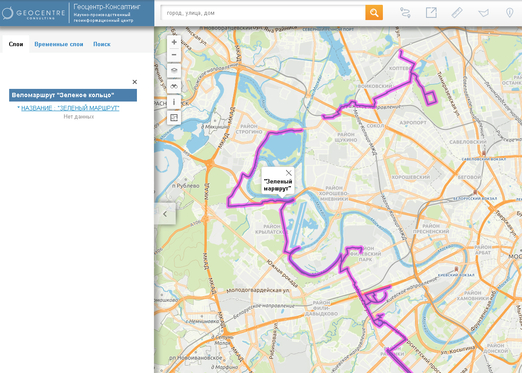
Task: Click the envelope feedback icon
Action: click(483, 13)
